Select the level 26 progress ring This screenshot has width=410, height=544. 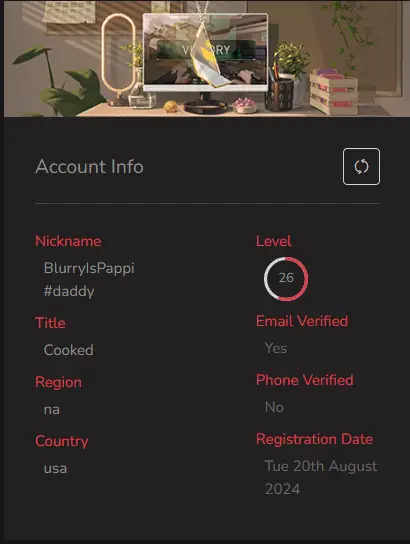286,279
